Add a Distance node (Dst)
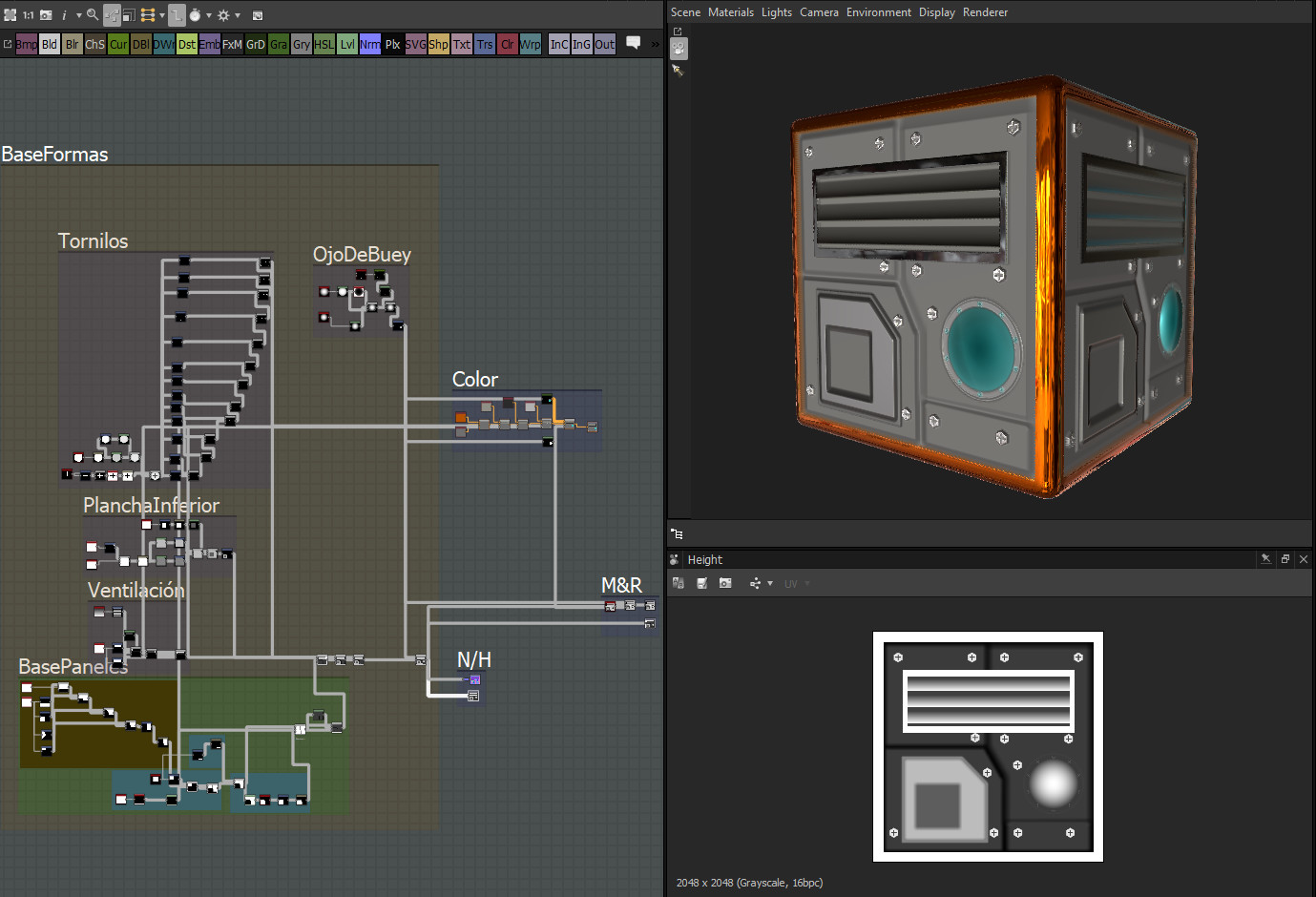The width and height of the screenshot is (1316, 897). (187, 44)
